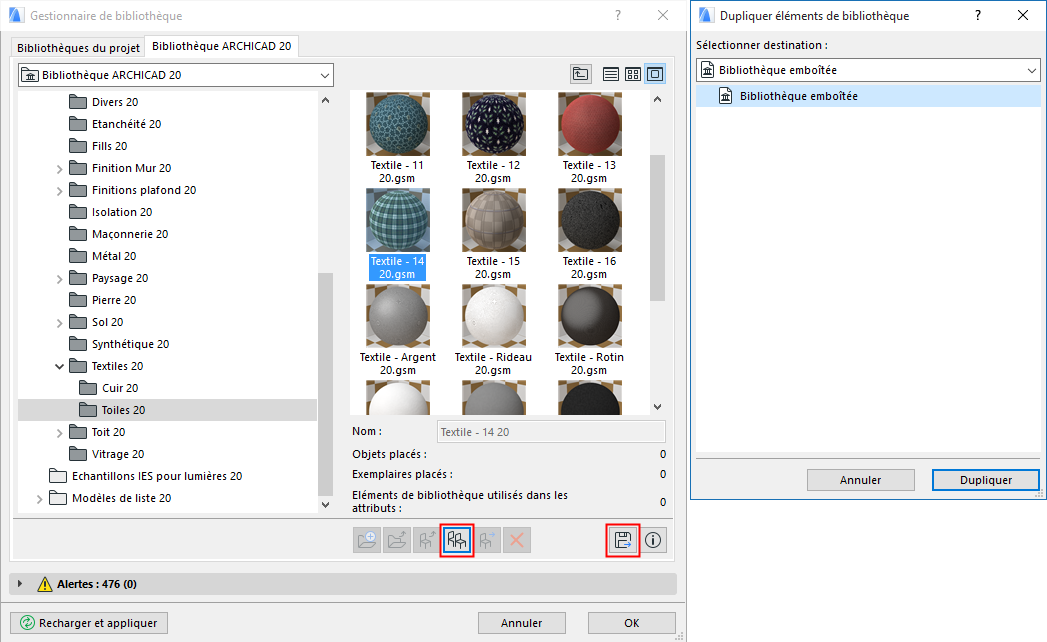This screenshot has width=1047, height=642.
Task: Switch to small icons grid view
Action: [632, 74]
